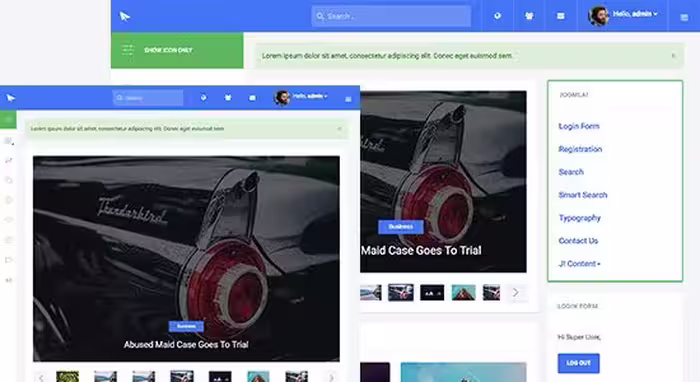
Task: Open the hamburger menu icon in front window header
Action: [348, 99]
